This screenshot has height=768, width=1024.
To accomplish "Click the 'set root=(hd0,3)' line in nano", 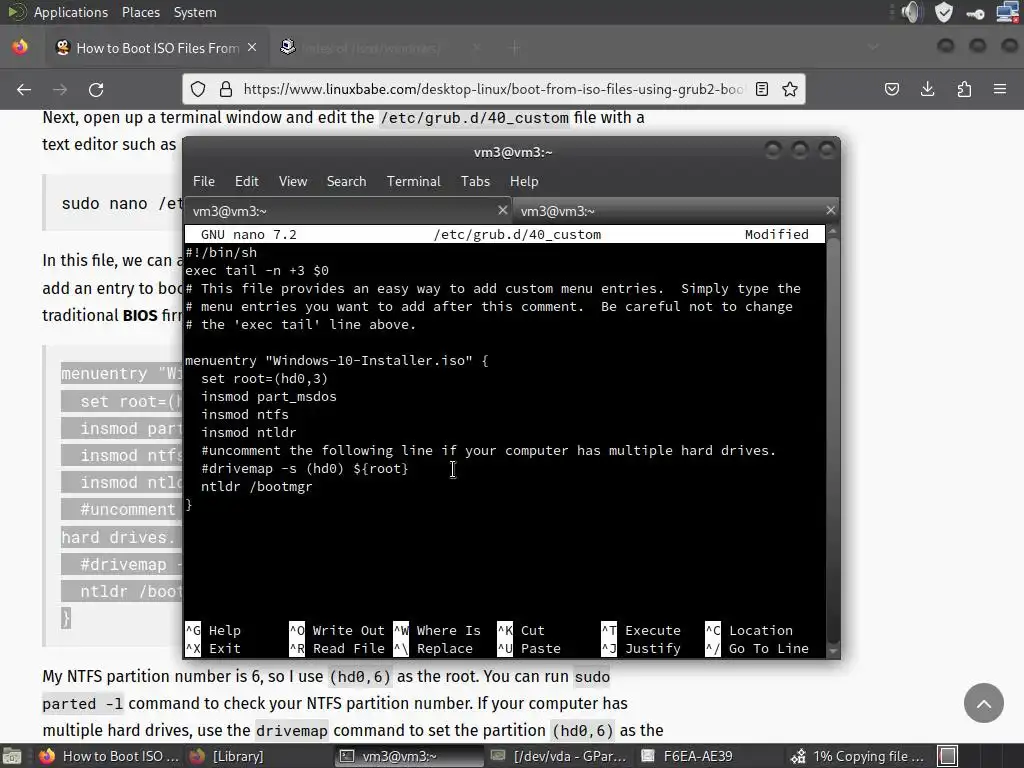I will coord(264,379).
